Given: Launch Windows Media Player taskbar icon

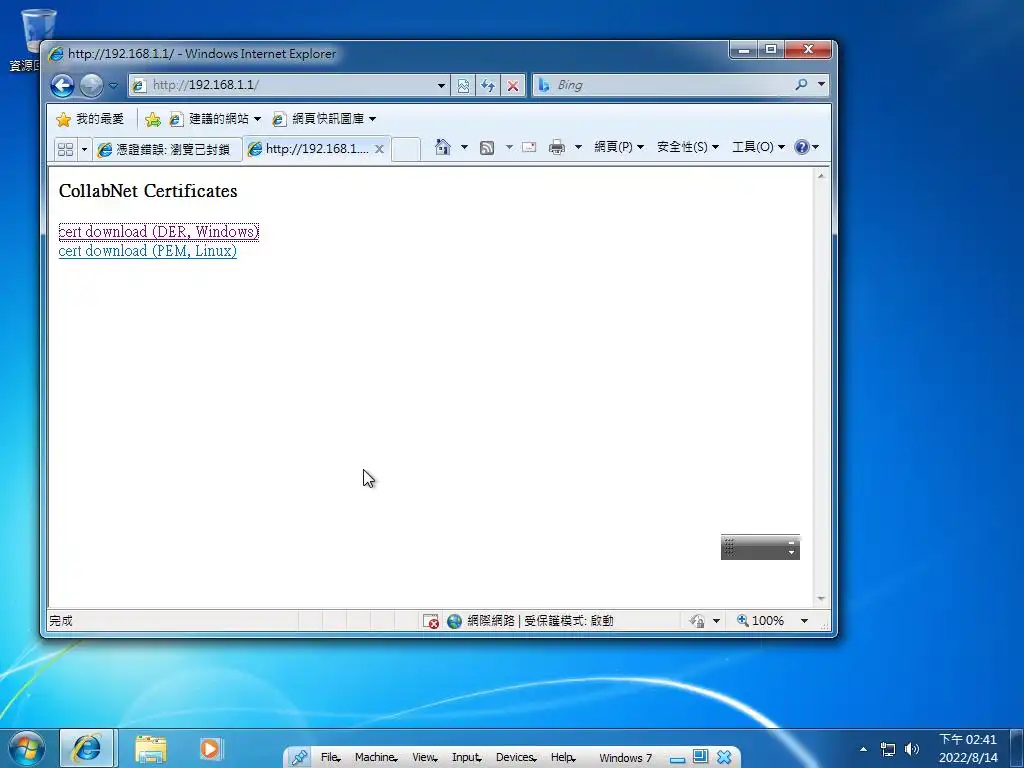Looking at the screenshot, I should 210,748.
